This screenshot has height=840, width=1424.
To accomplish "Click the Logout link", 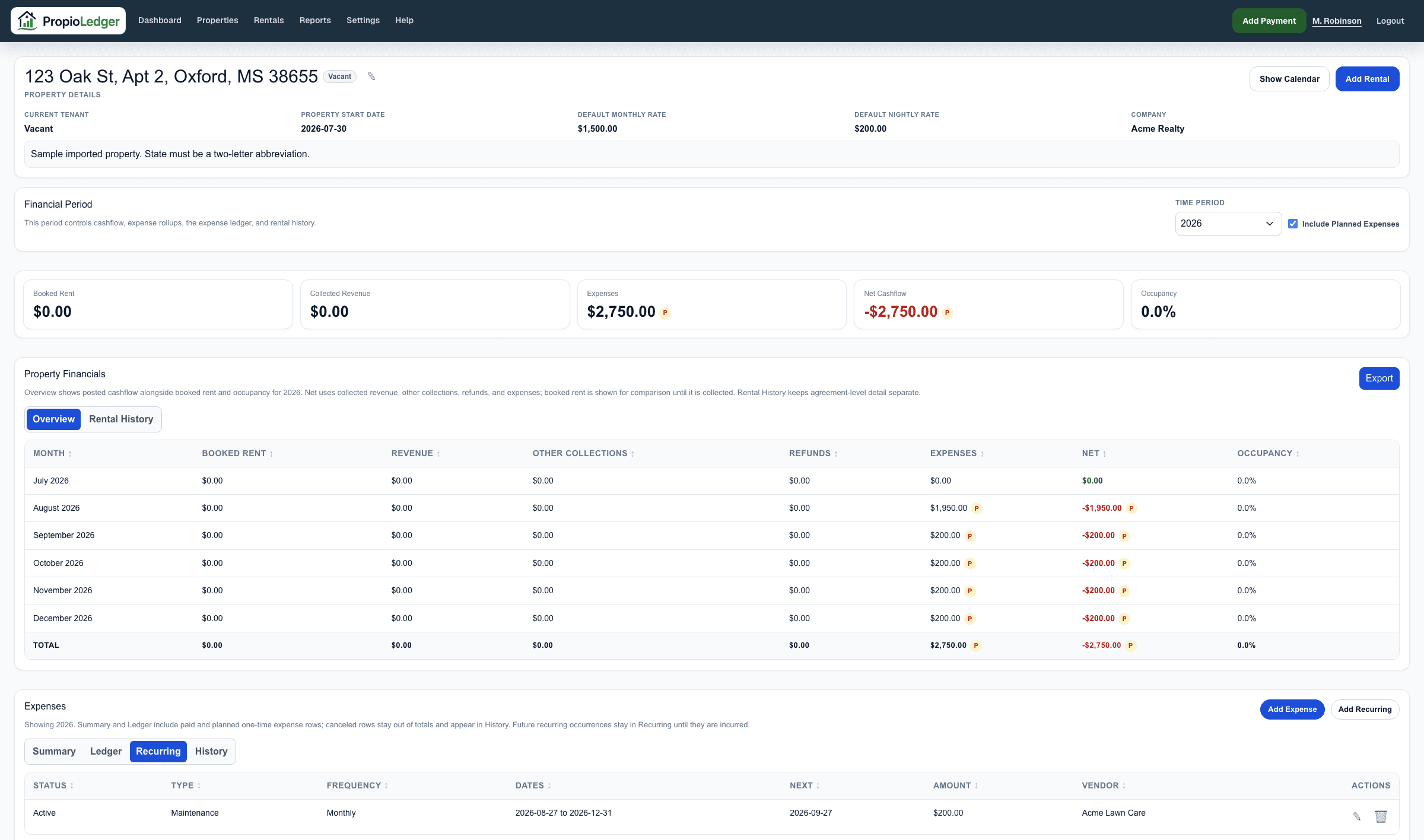I will click(1390, 21).
